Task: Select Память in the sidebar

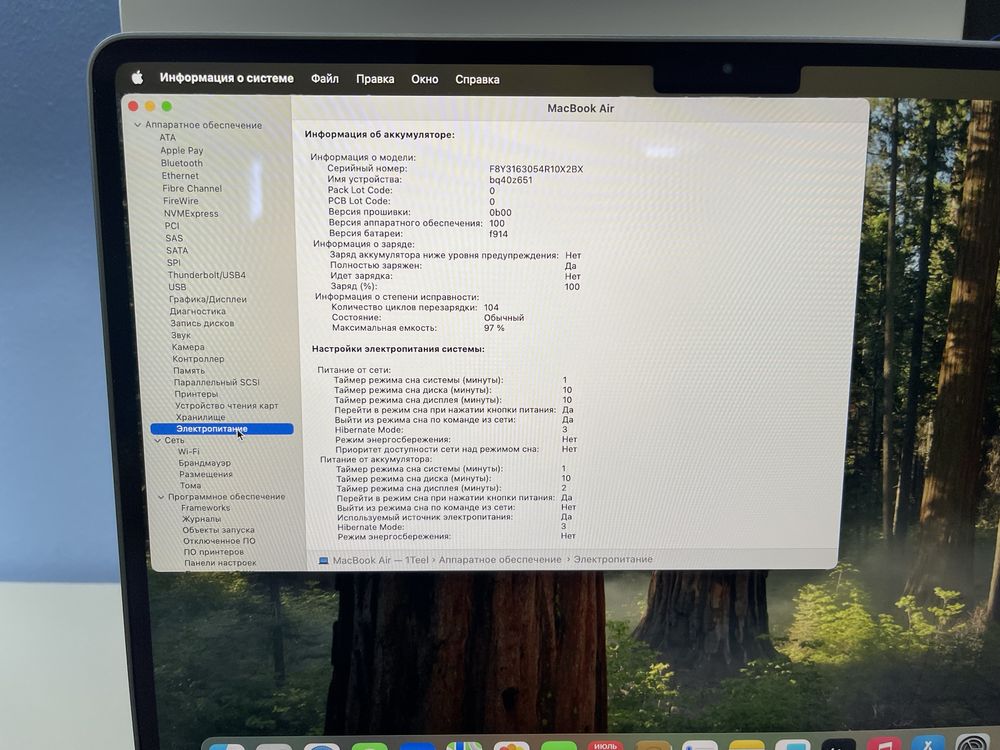Action: point(189,371)
